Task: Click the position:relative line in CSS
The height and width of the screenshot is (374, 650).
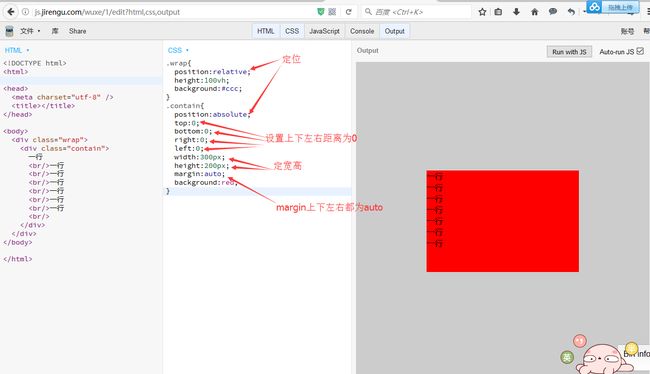Action: [x=212, y=72]
